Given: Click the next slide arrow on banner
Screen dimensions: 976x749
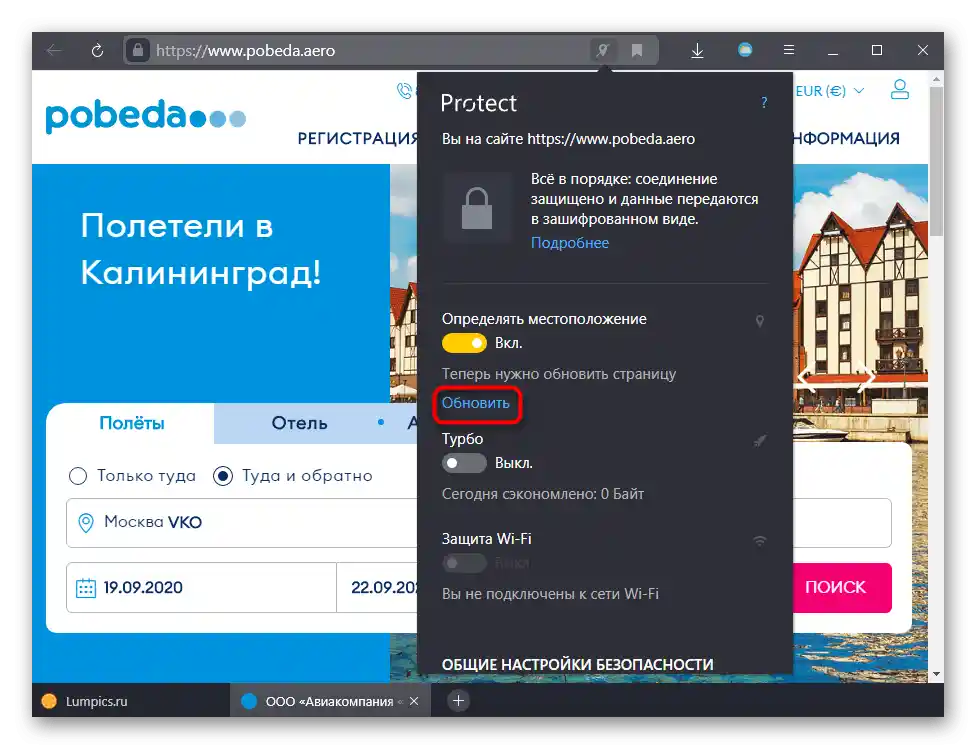Looking at the screenshot, I should point(865,376).
